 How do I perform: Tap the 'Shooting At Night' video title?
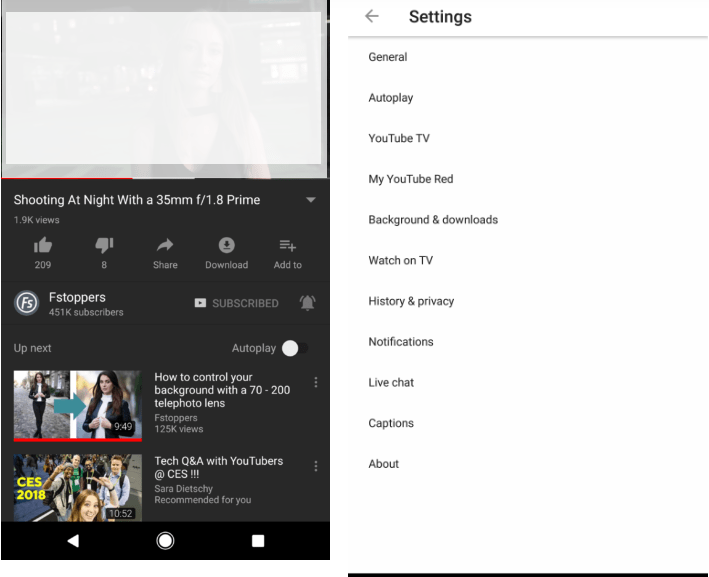(x=137, y=200)
